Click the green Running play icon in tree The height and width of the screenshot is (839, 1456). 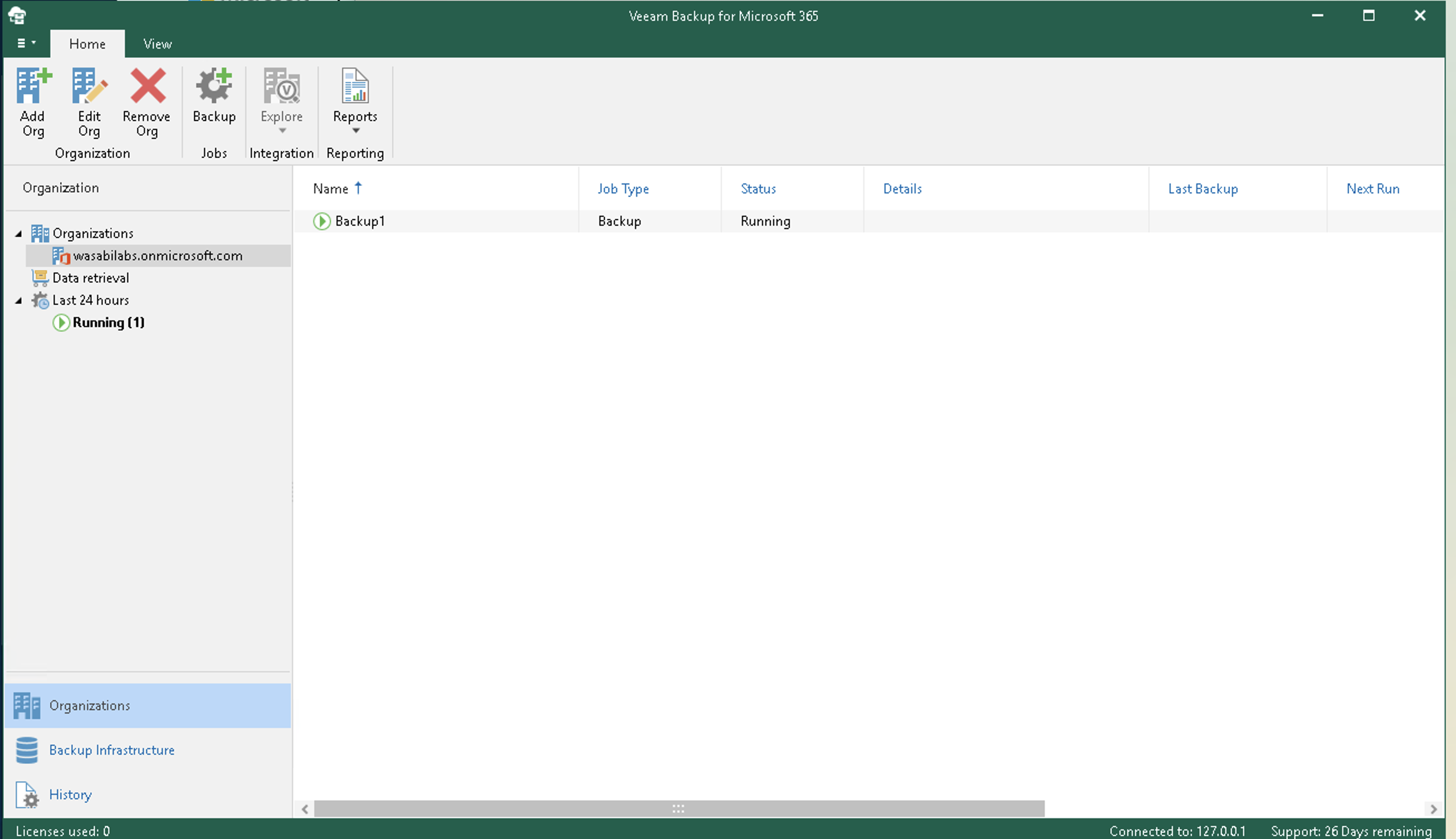coord(61,323)
